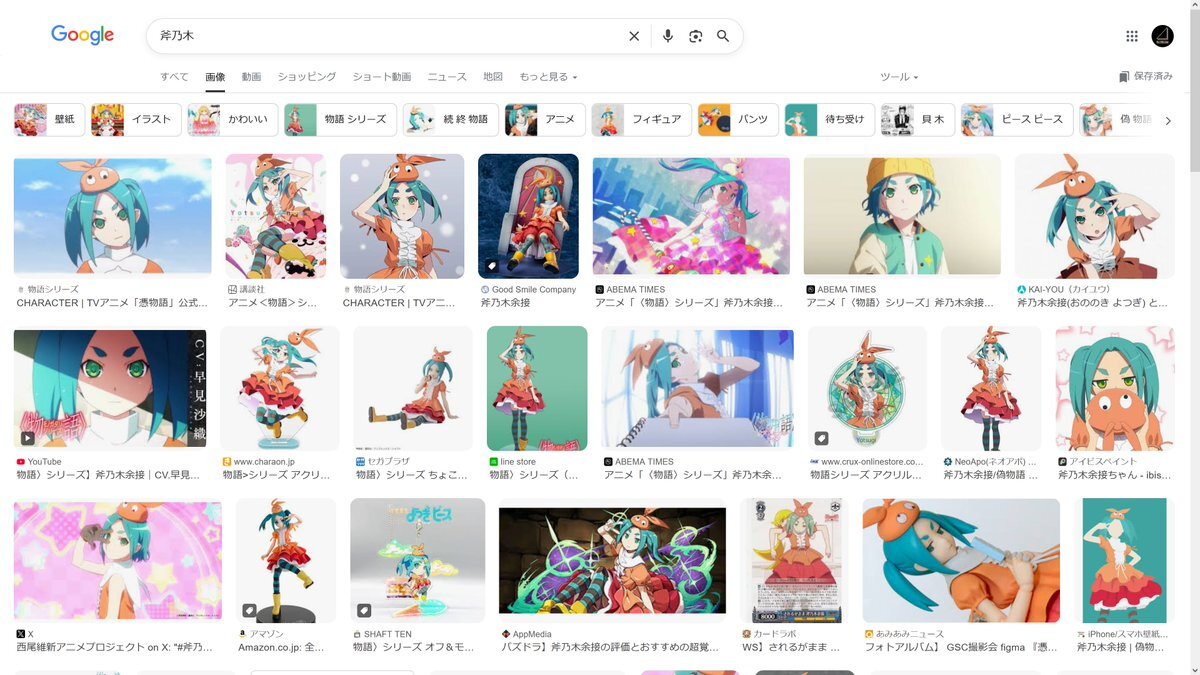Expand the ツール dropdown
The width and height of the screenshot is (1200, 675).
tap(899, 77)
